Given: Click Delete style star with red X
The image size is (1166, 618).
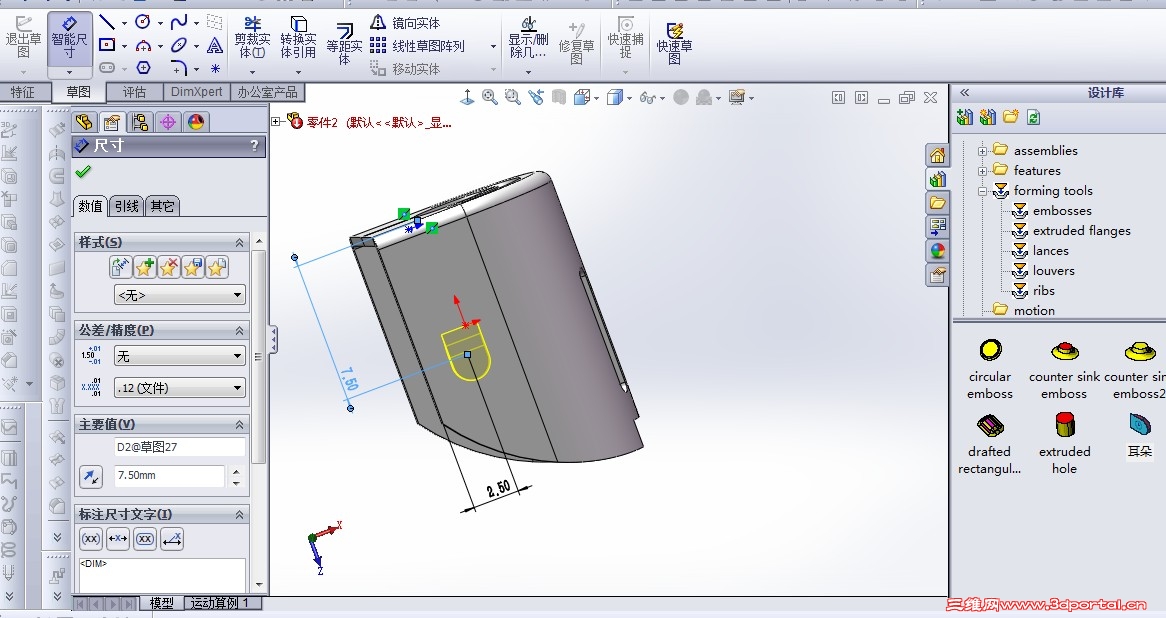Looking at the screenshot, I should [x=169, y=267].
